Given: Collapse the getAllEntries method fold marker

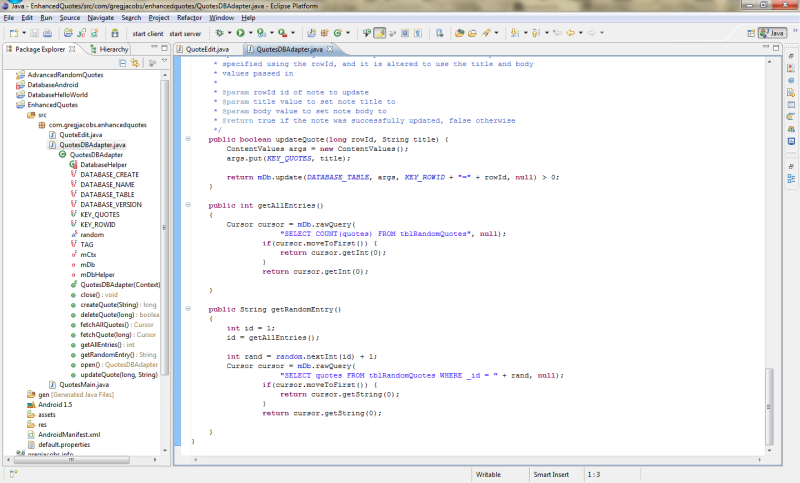Looking at the screenshot, I should tap(187, 204).
